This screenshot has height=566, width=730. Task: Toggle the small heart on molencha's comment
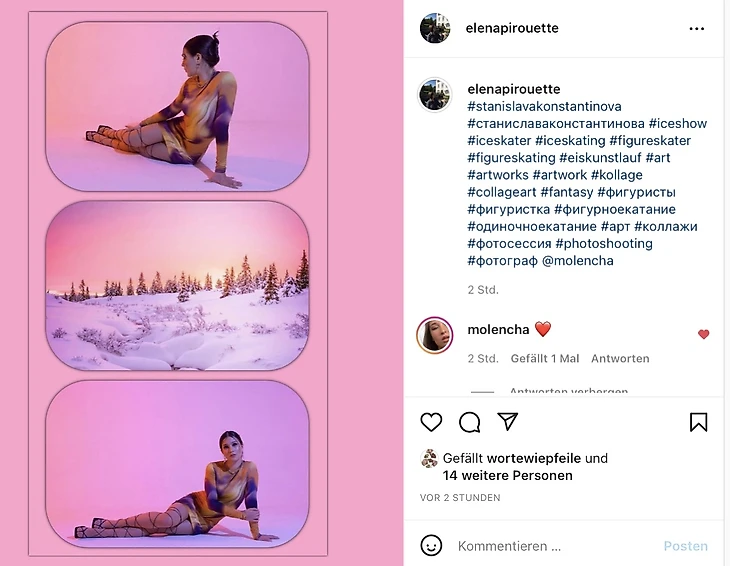703,334
